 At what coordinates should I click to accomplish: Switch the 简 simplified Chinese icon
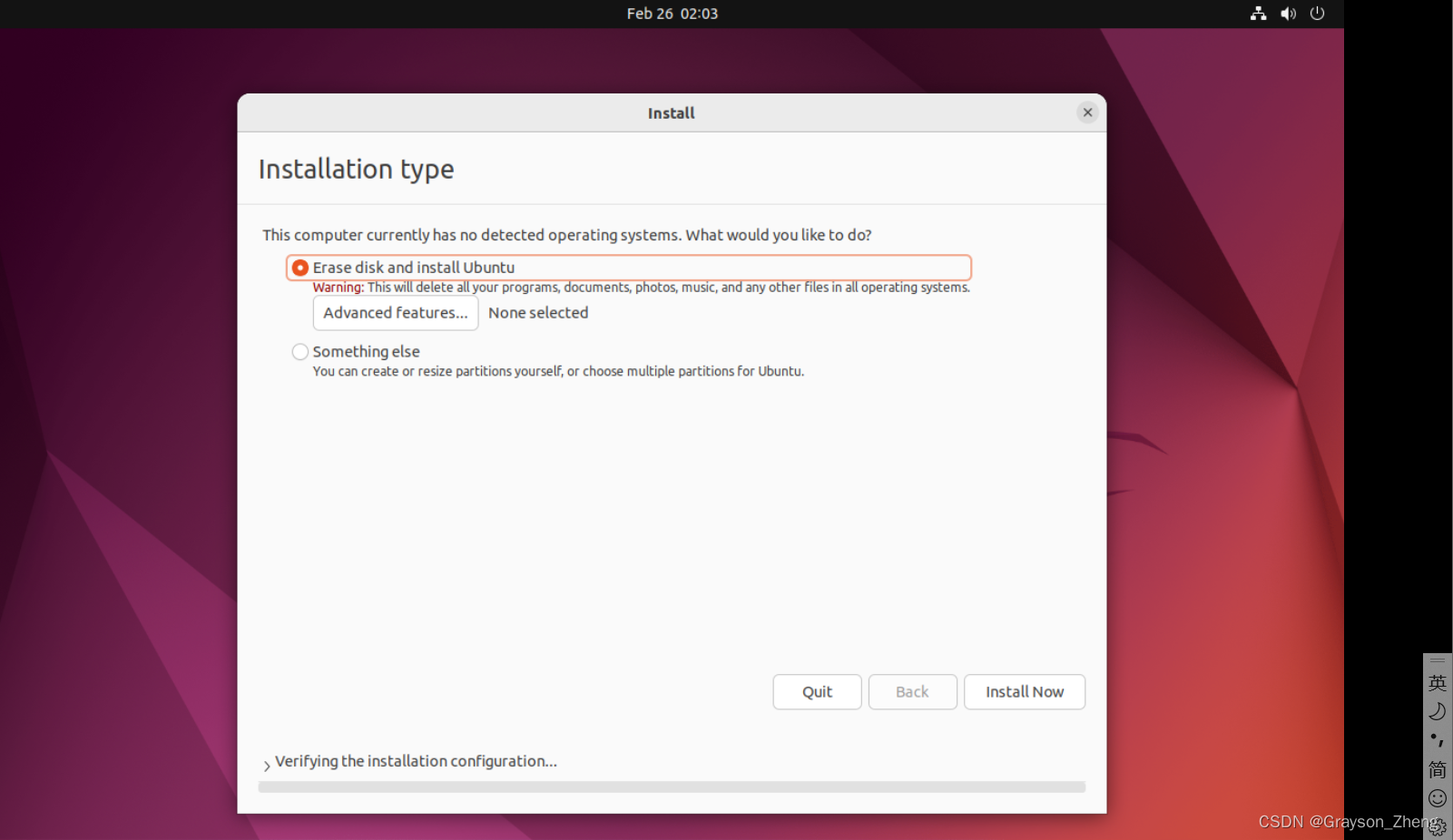[1438, 770]
